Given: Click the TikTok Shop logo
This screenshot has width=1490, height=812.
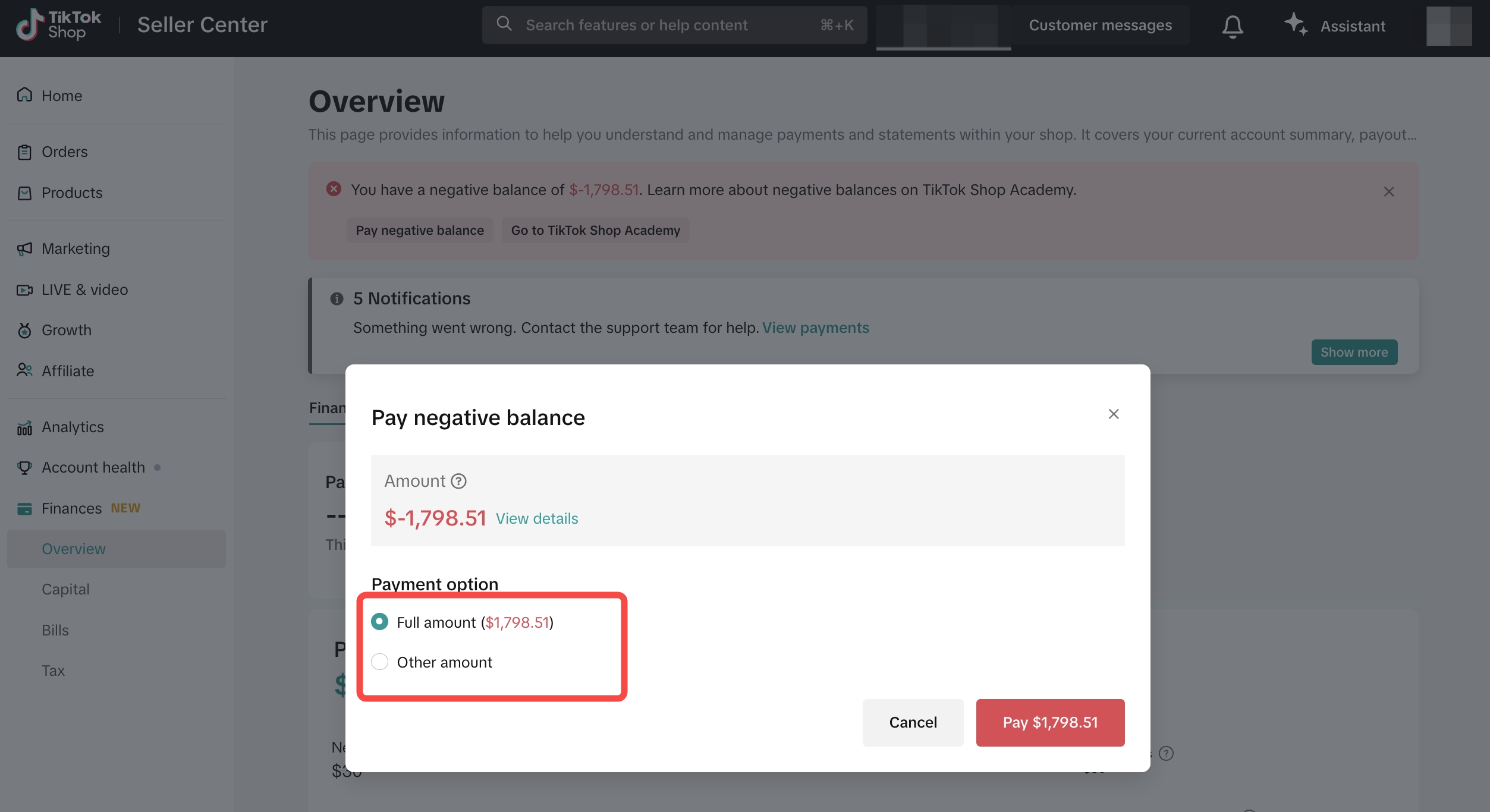Looking at the screenshot, I should coord(58,25).
